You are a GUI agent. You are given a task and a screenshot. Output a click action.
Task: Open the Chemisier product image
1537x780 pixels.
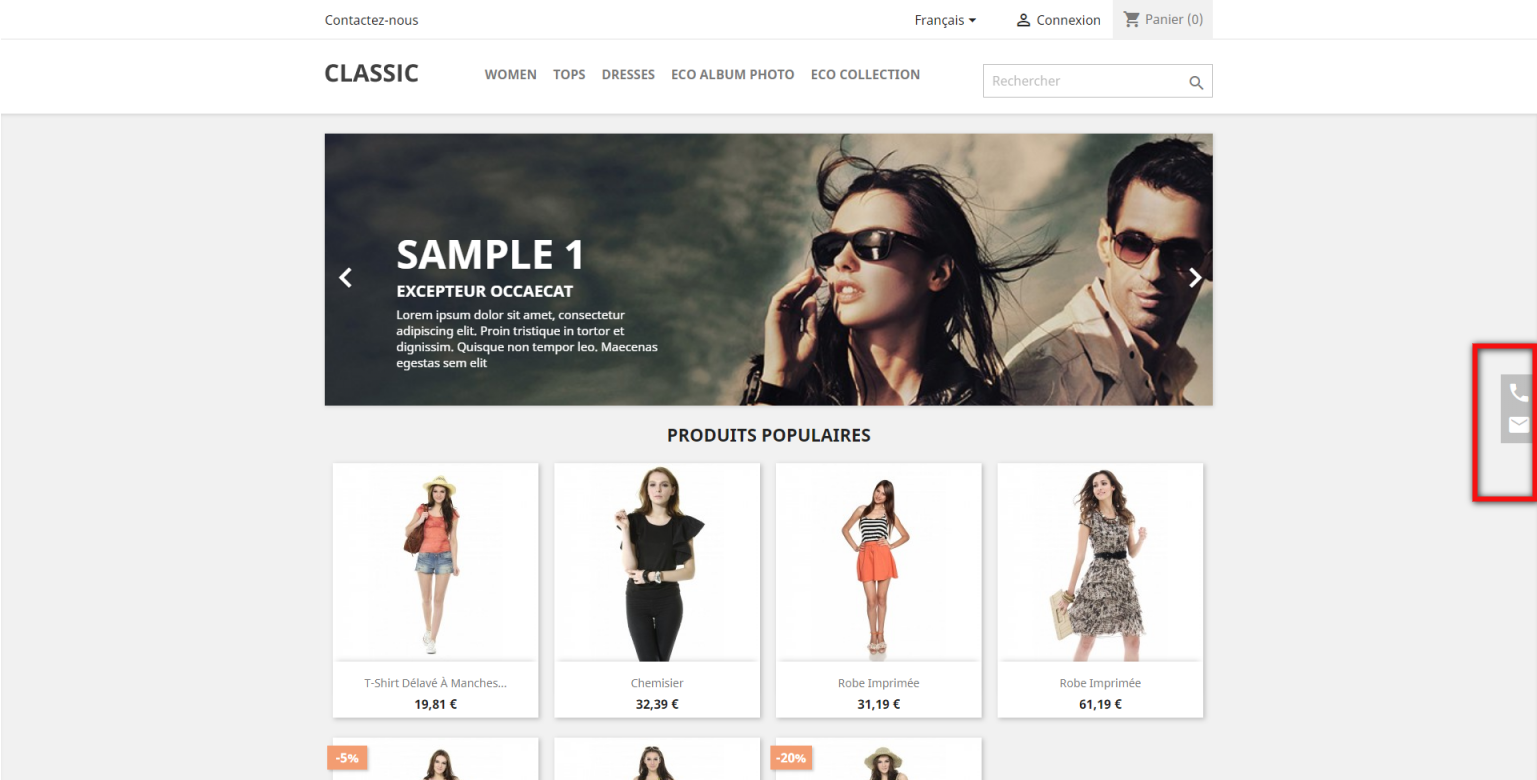pyautogui.click(x=657, y=562)
